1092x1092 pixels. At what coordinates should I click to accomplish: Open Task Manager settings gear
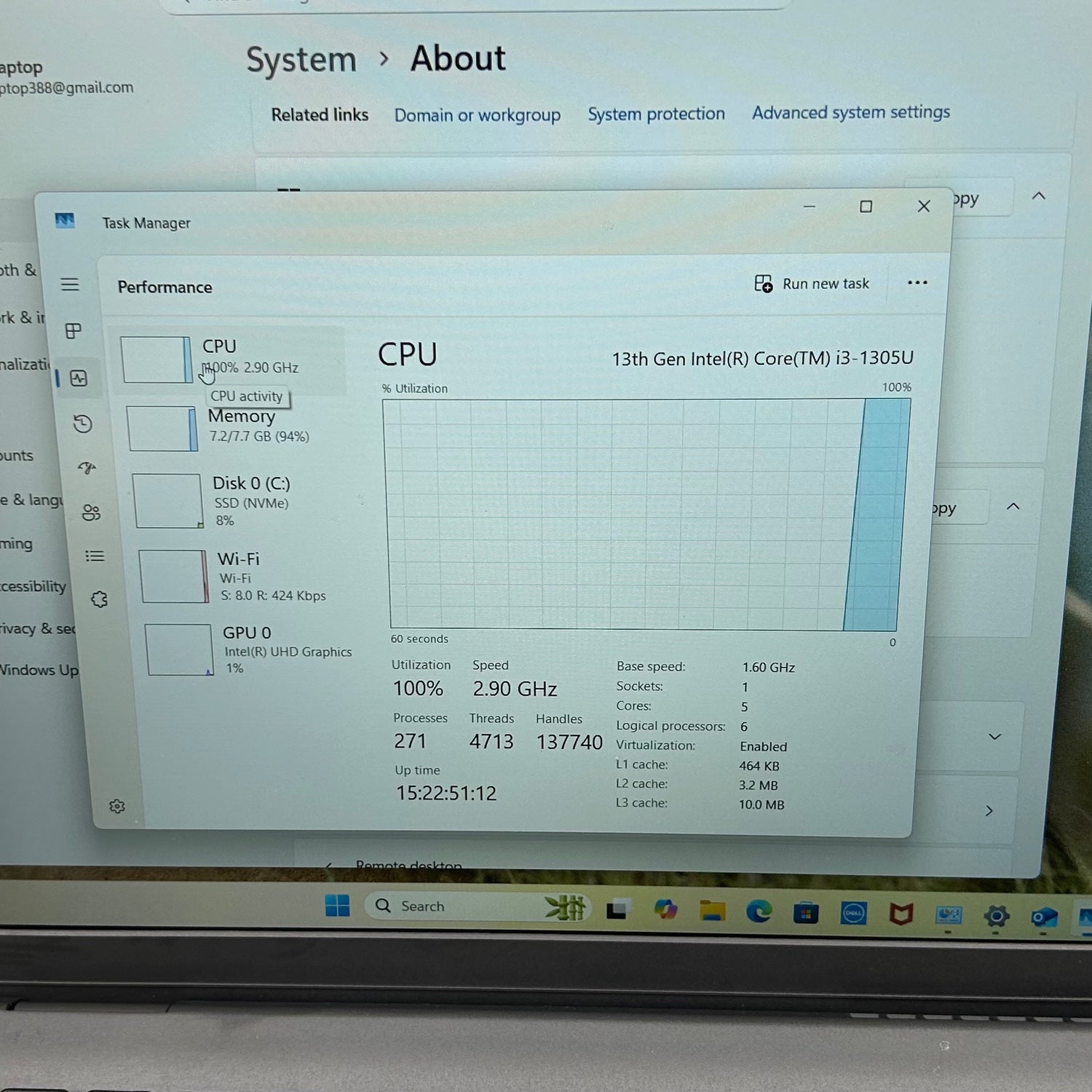pyautogui.click(x=117, y=806)
